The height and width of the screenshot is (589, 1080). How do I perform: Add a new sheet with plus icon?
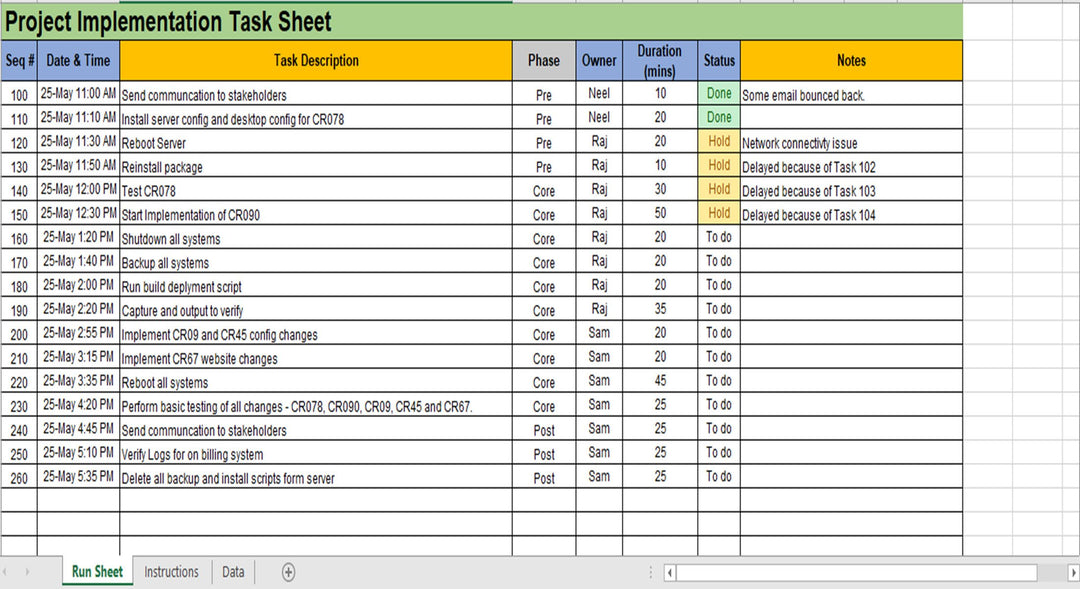tap(289, 572)
